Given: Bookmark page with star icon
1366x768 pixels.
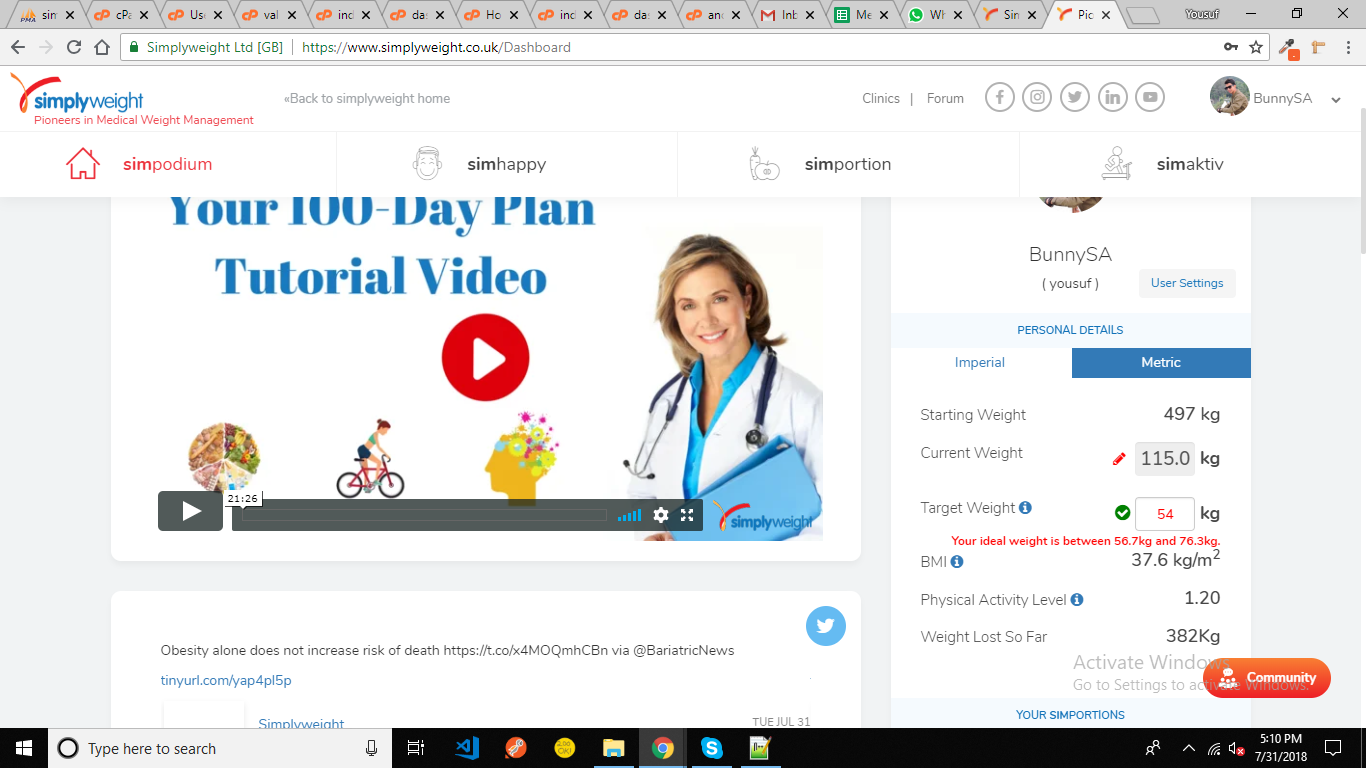Looking at the screenshot, I should 1256,47.
